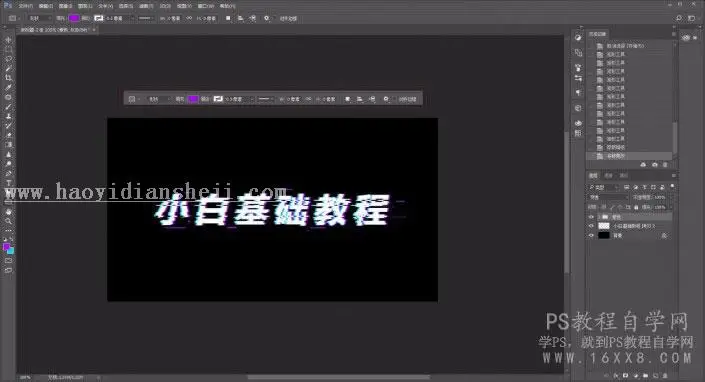Viewport: 705px width, 382px height.
Task: Open path arrangement in options bar
Action: 253,18
